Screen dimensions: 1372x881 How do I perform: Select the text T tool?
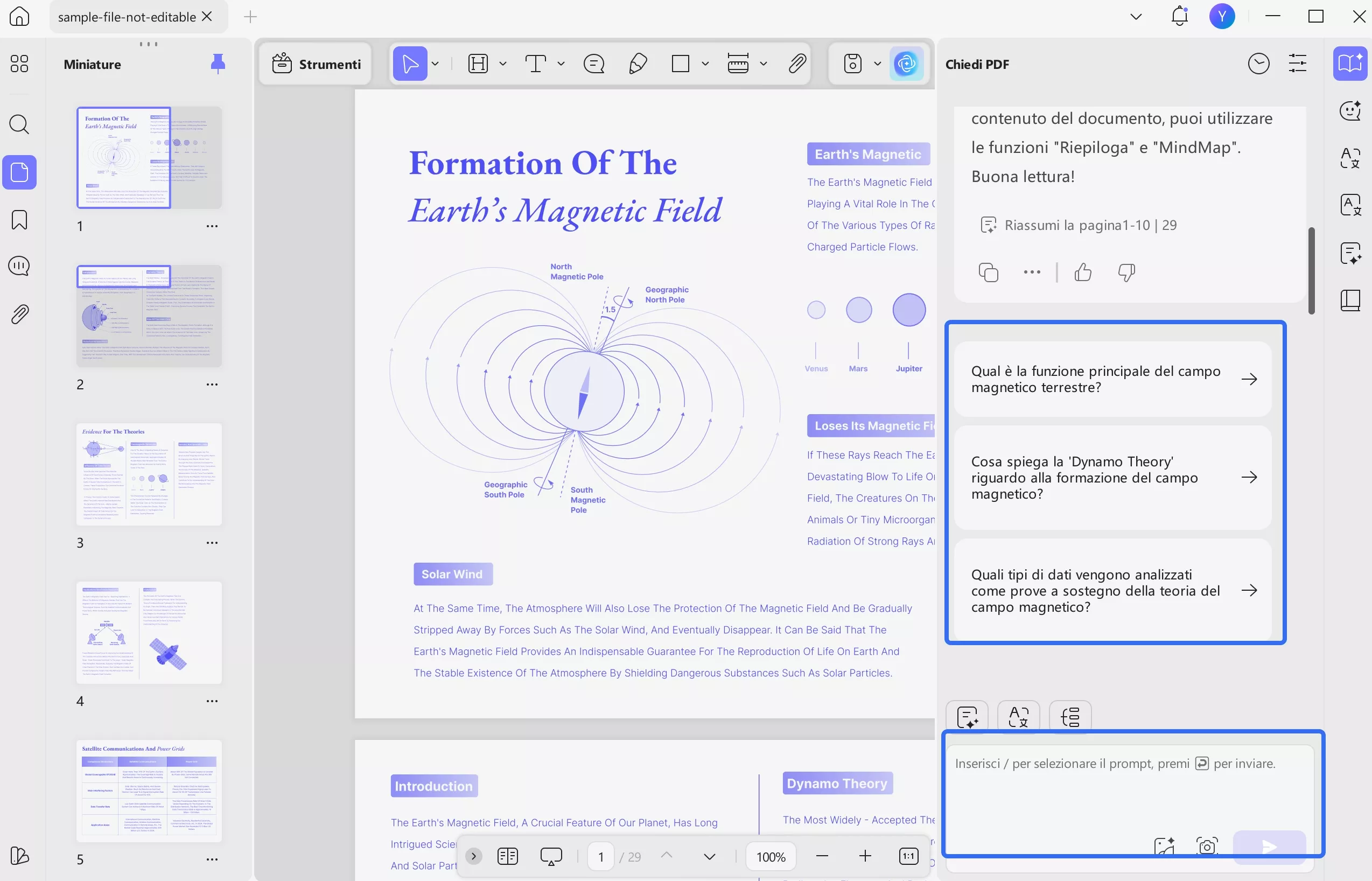(536, 64)
